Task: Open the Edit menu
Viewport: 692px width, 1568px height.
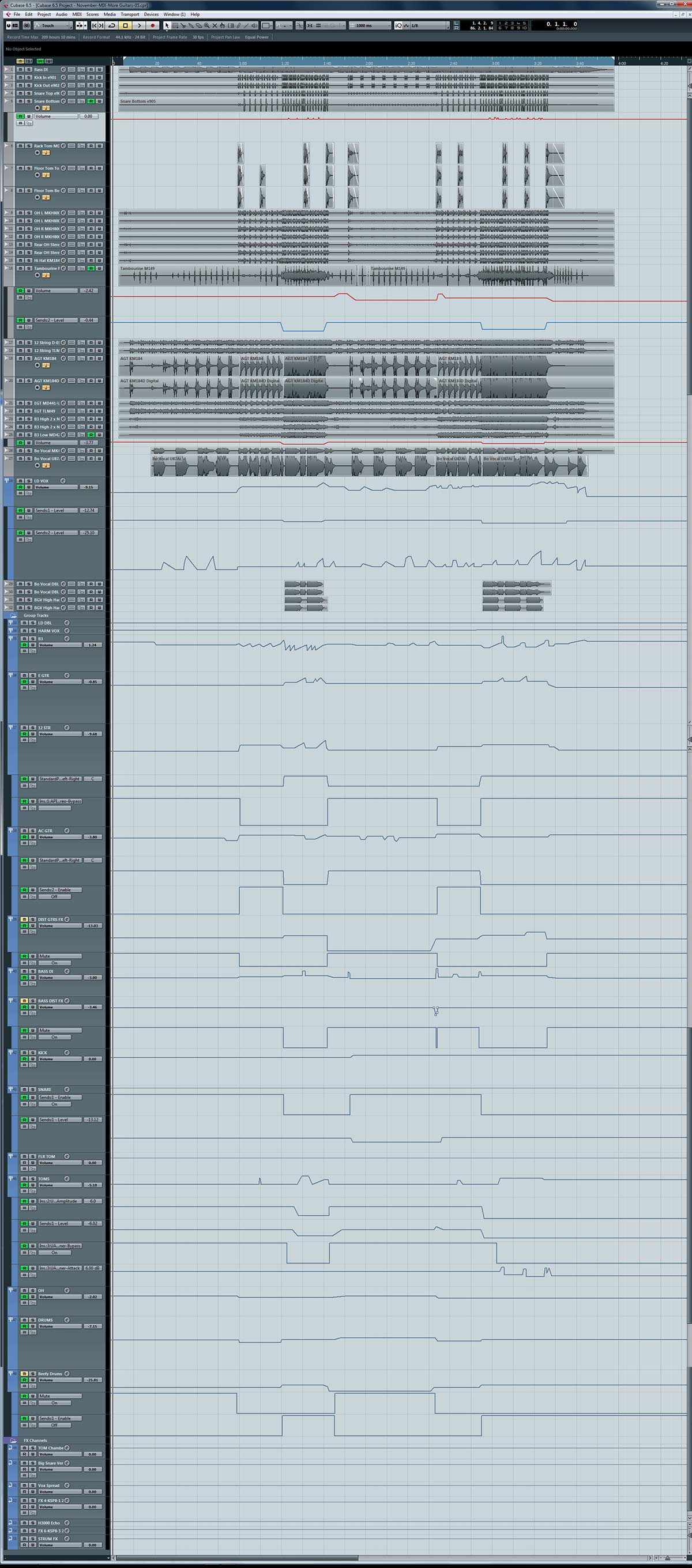Action: (x=29, y=14)
